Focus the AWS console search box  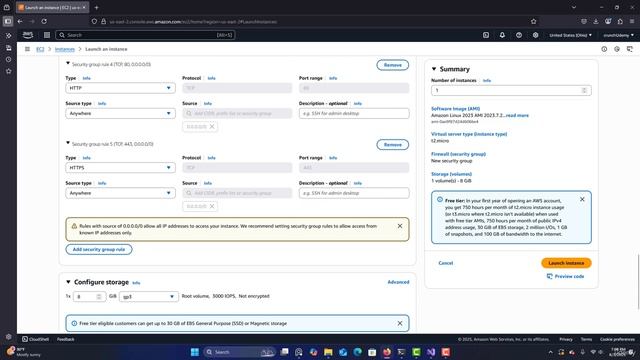(145, 35)
